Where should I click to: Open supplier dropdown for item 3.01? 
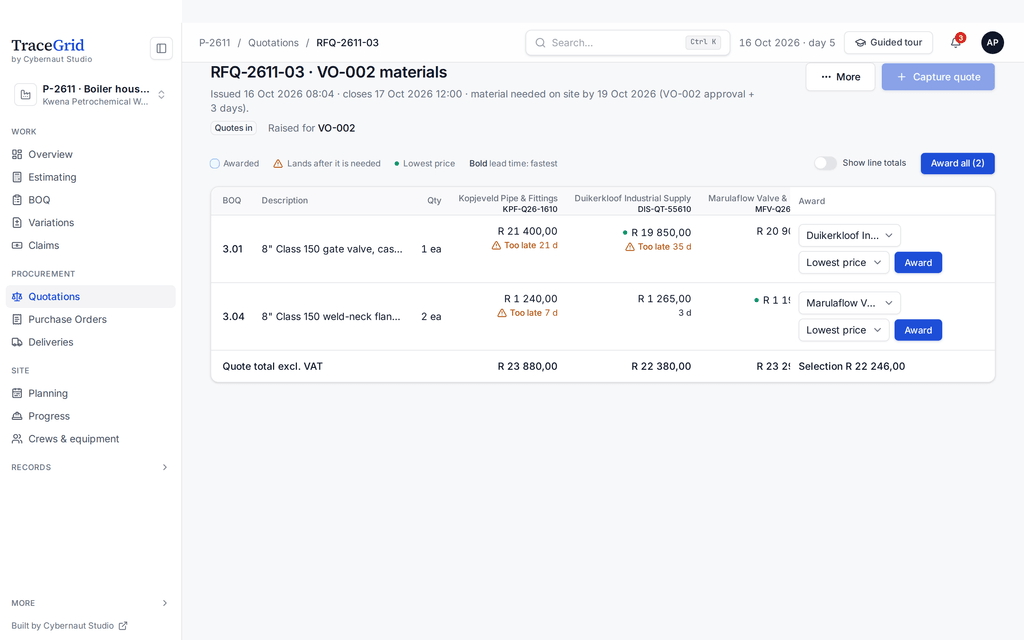click(849, 235)
